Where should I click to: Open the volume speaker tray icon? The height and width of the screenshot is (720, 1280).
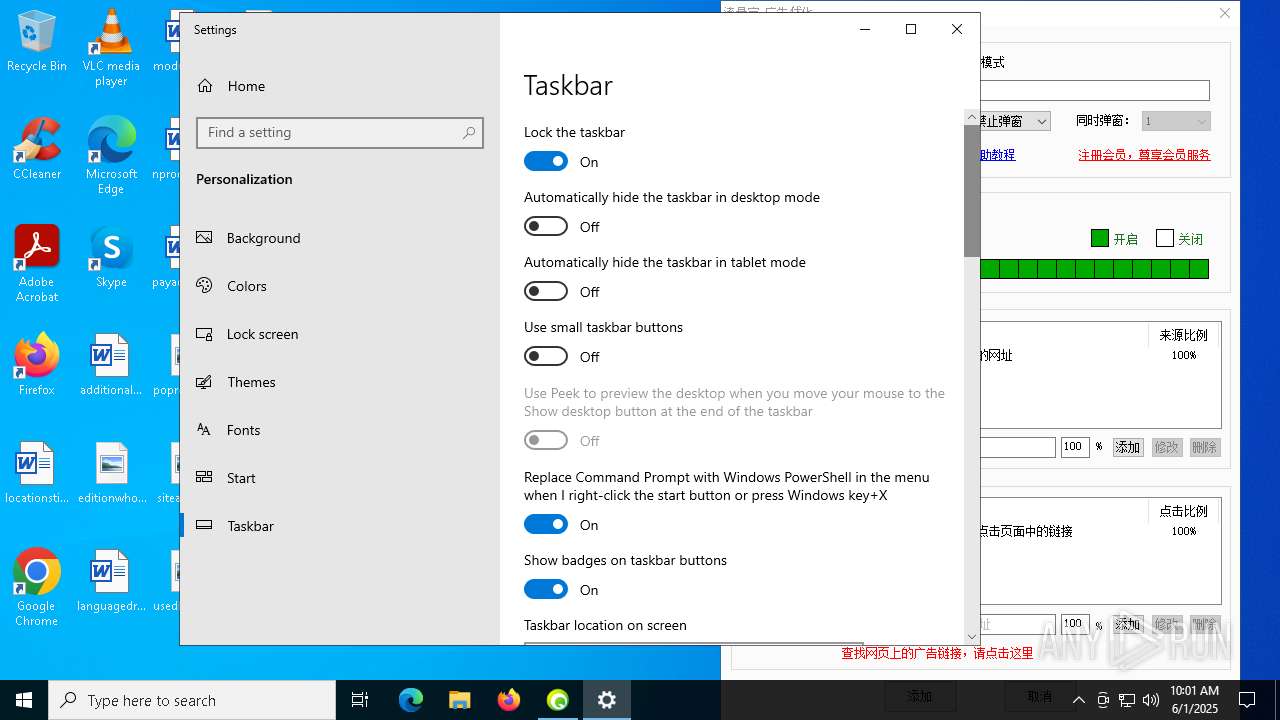(1151, 700)
